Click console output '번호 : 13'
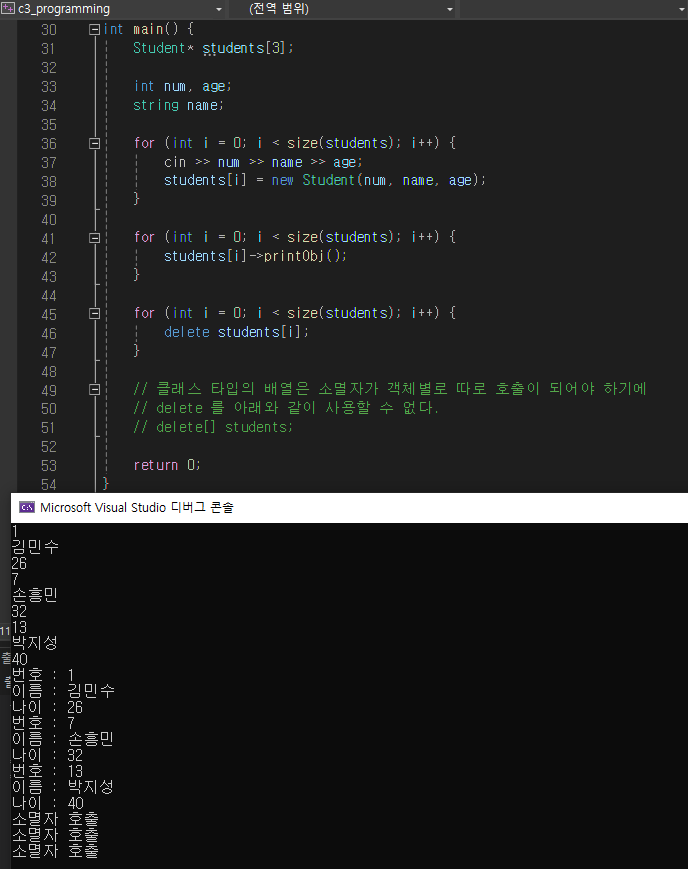 click(x=47, y=771)
